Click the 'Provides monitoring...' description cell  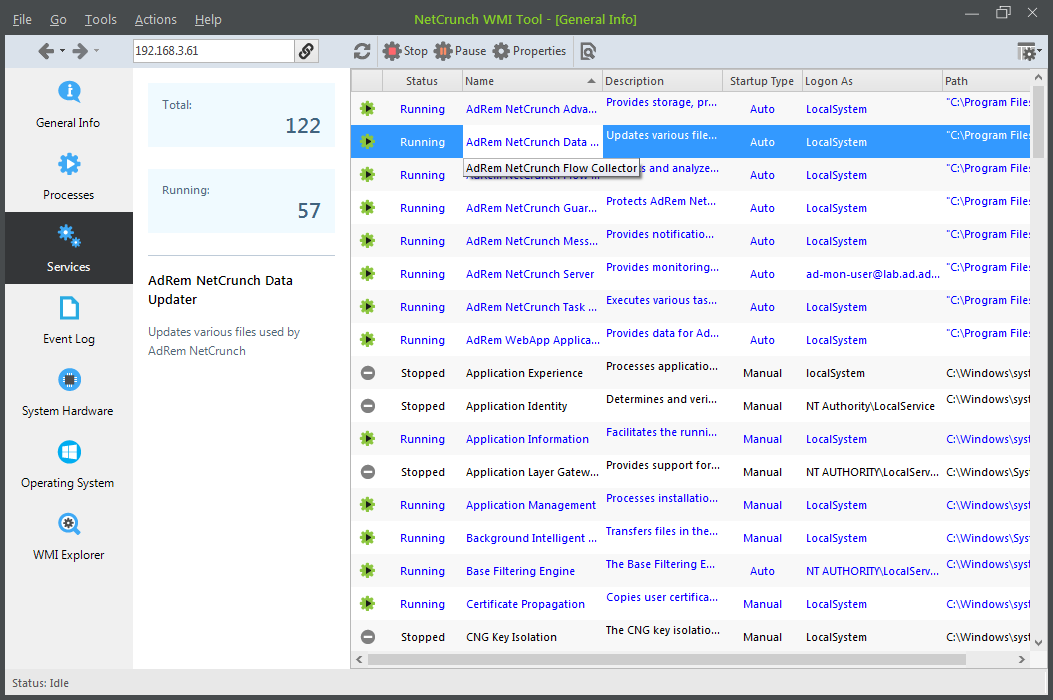tap(662, 267)
